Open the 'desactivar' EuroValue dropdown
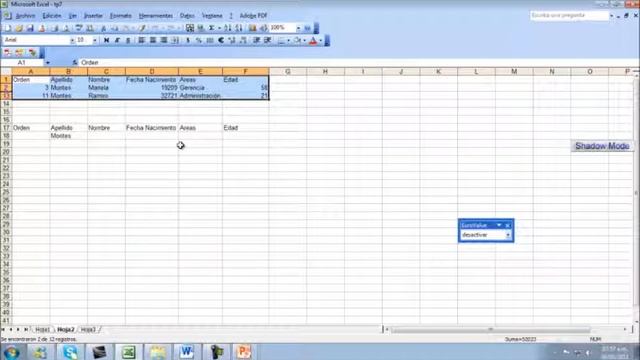This screenshot has width=640, height=360. (x=508, y=235)
